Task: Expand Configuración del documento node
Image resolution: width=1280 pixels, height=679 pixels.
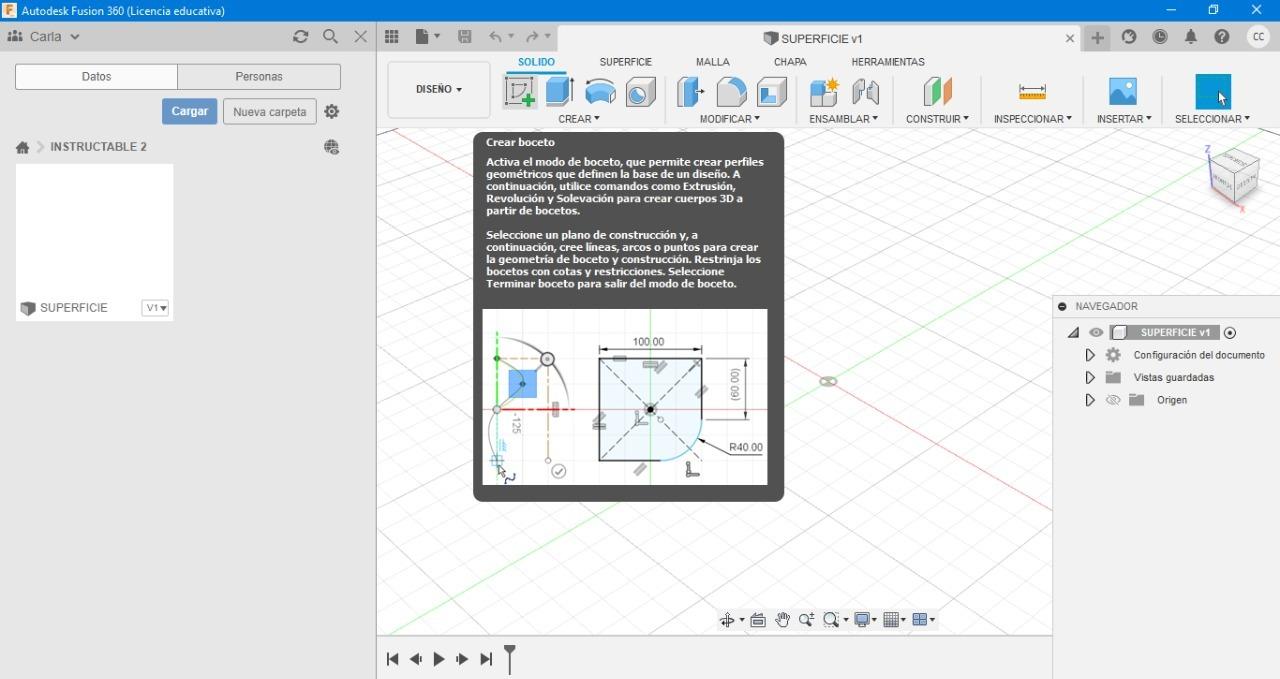Action: coord(1090,355)
